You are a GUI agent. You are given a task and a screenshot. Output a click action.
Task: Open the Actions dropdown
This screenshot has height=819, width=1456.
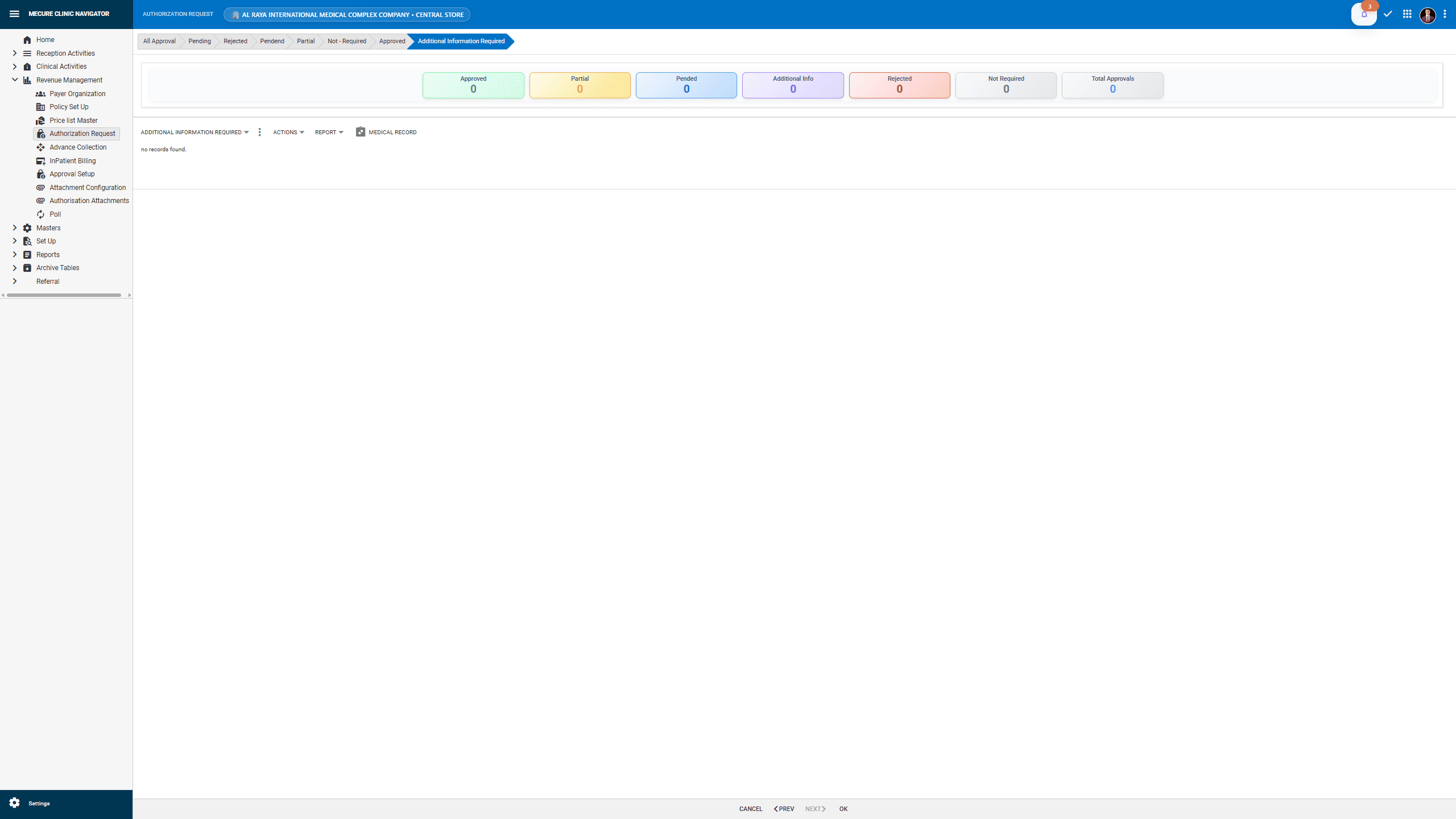[288, 132]
